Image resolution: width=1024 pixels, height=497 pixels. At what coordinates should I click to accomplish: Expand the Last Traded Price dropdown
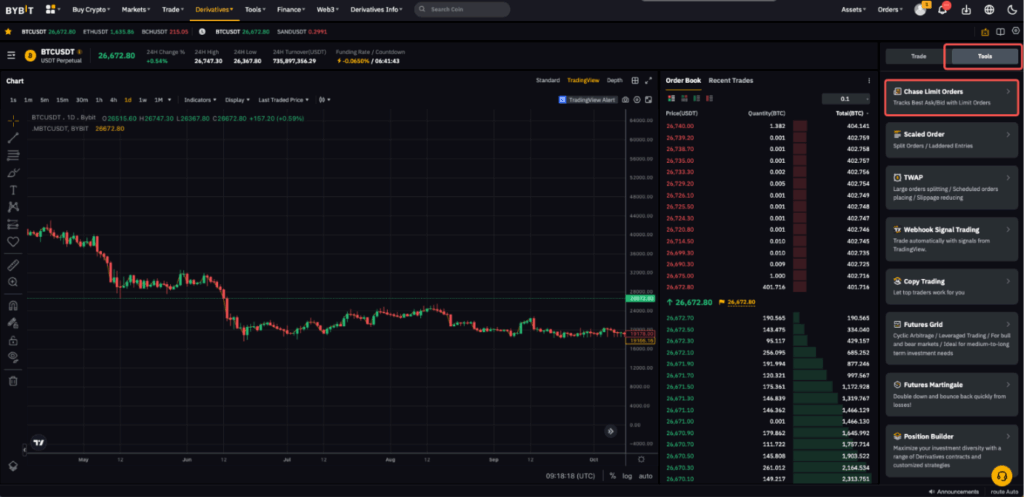point(283,100)
